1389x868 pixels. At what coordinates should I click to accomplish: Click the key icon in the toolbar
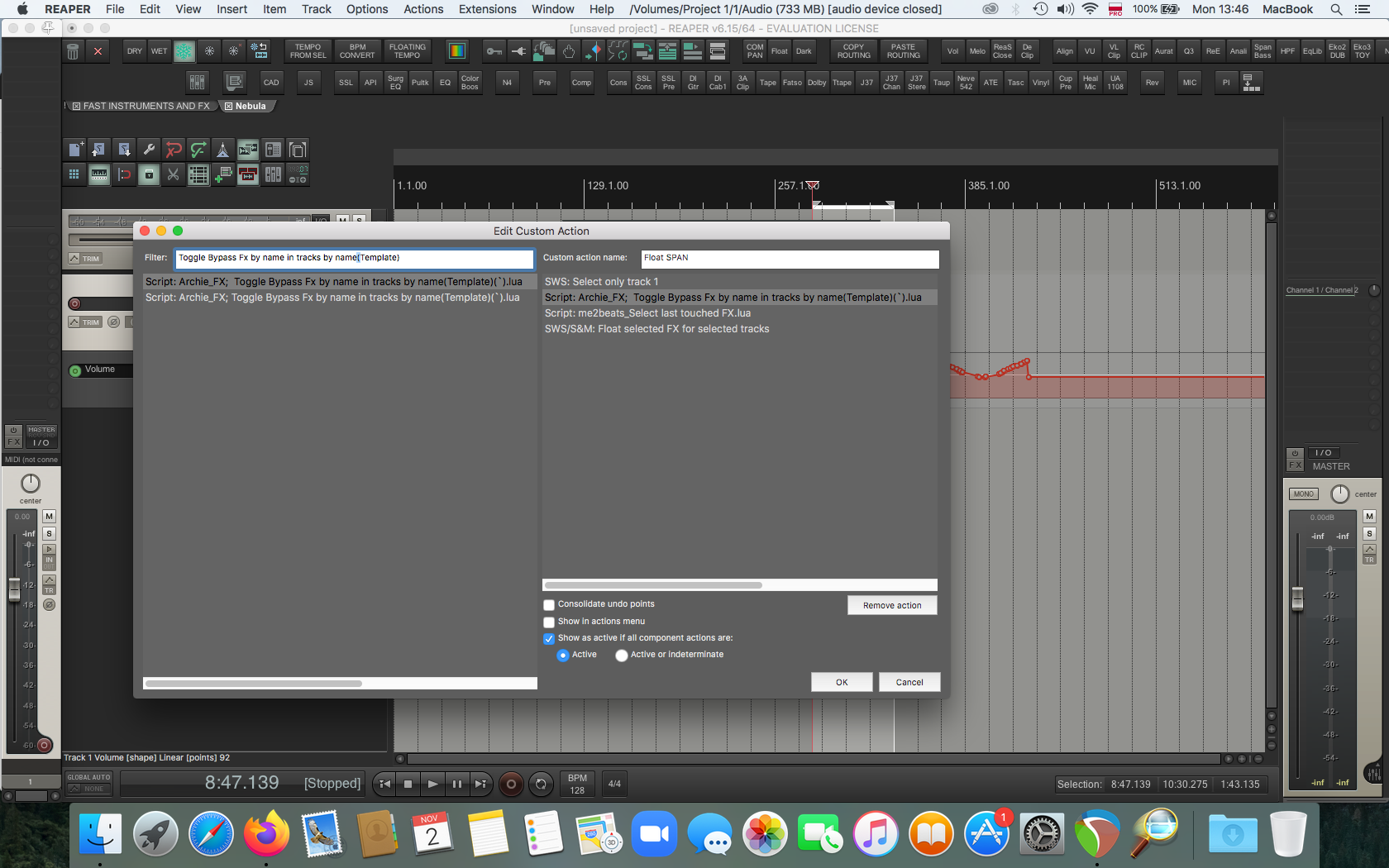(494, 51)
